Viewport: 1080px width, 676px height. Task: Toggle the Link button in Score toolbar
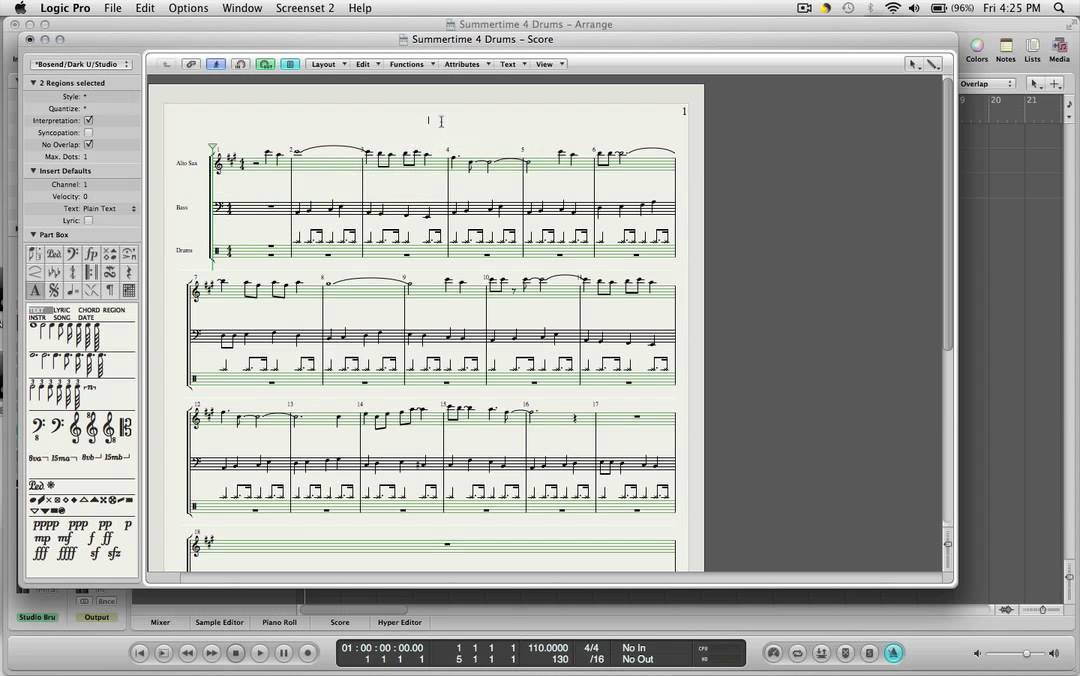pos(191,64)
